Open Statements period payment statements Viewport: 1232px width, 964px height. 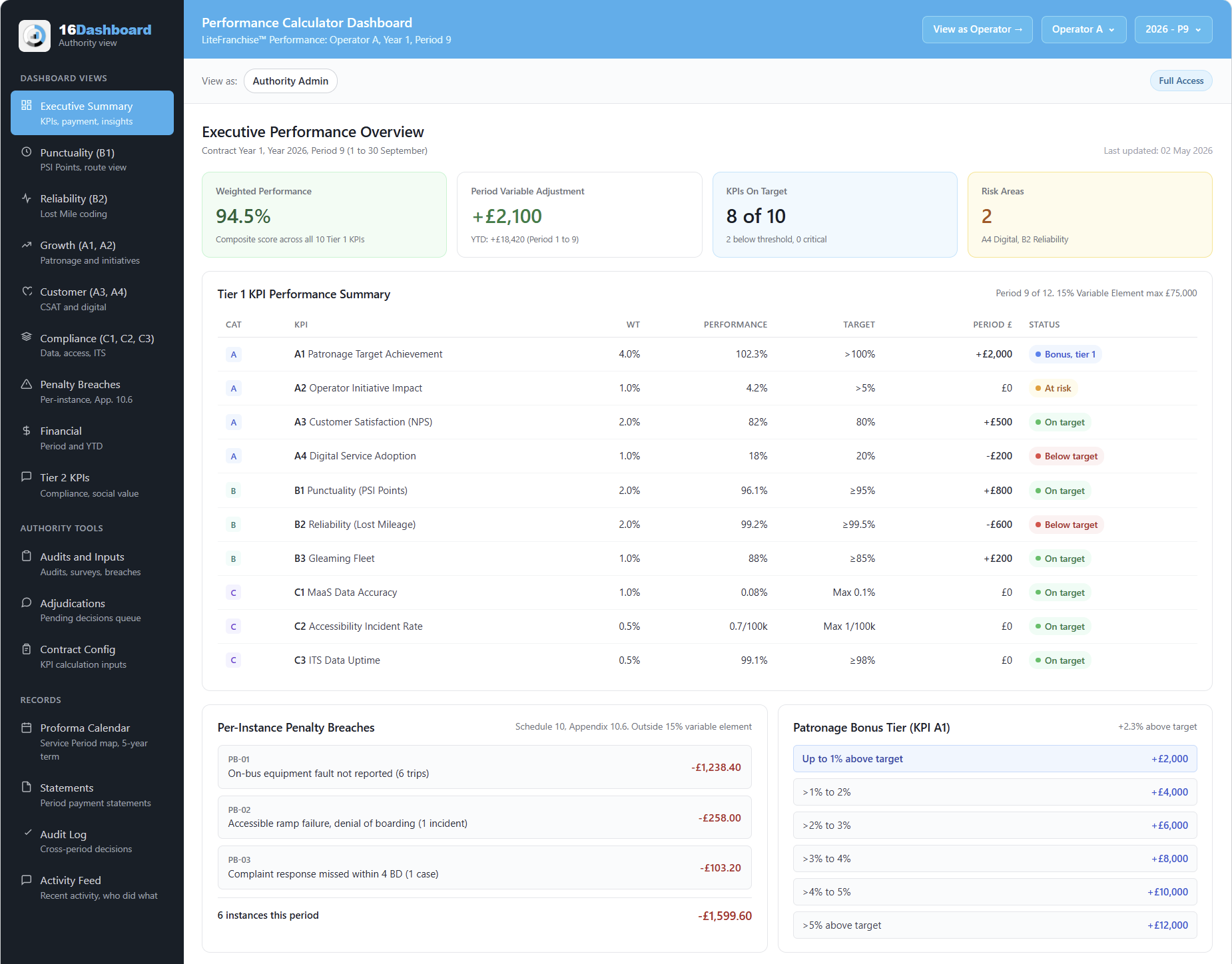pos(92,795)
